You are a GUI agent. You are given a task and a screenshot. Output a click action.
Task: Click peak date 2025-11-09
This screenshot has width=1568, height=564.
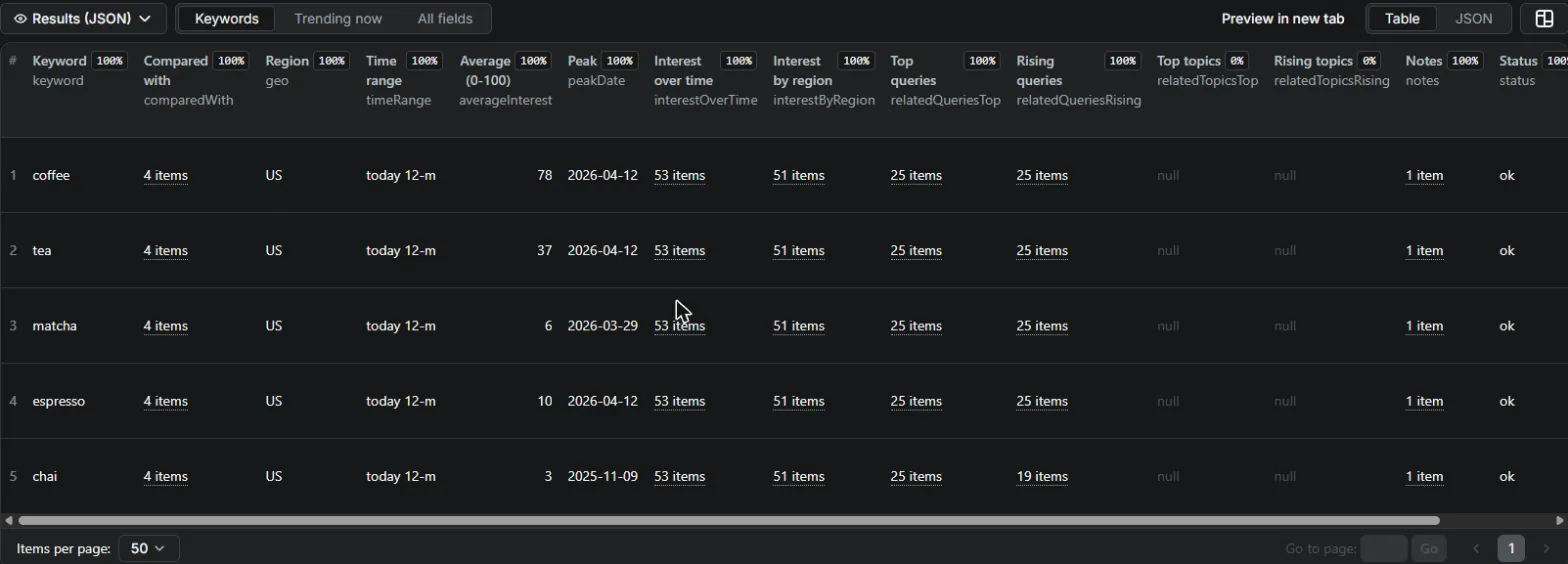[x=602, y=476]
